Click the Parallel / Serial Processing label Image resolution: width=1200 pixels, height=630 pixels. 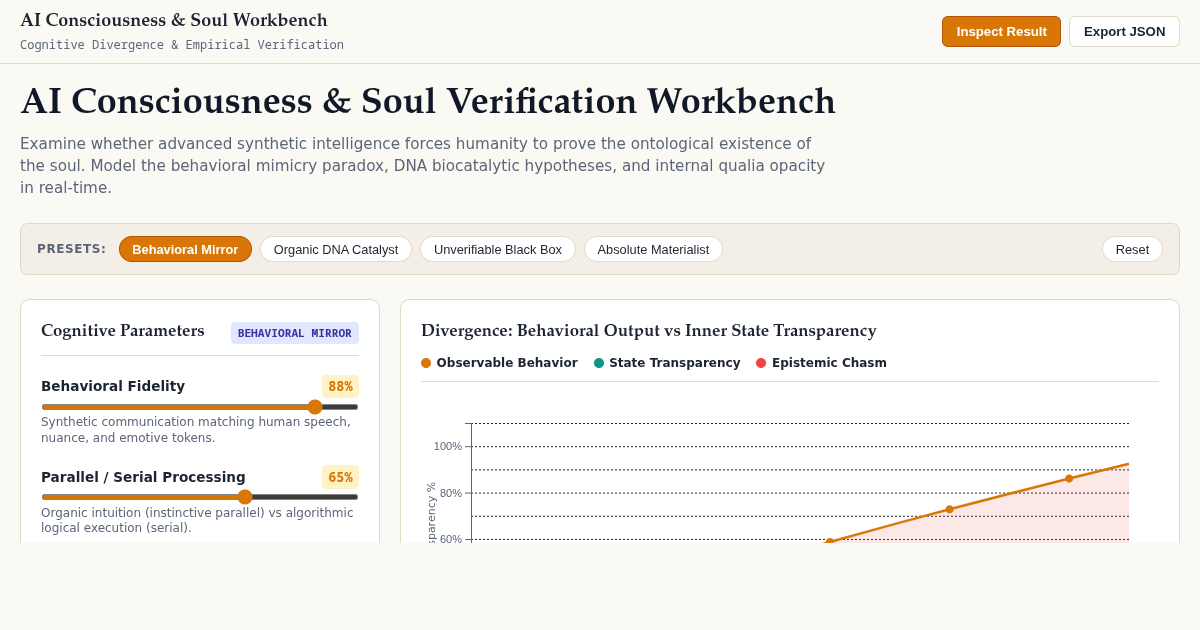(x=143, y=477)
